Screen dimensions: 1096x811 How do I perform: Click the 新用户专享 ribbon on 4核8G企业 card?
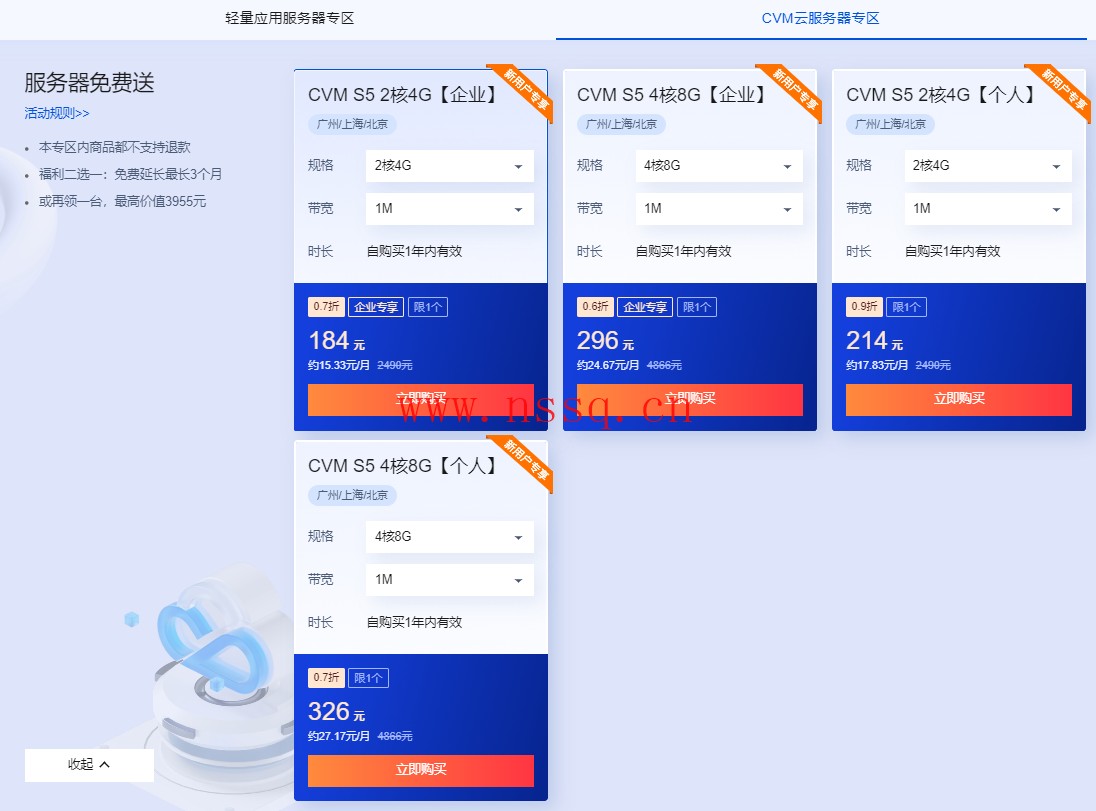[794, 90]
